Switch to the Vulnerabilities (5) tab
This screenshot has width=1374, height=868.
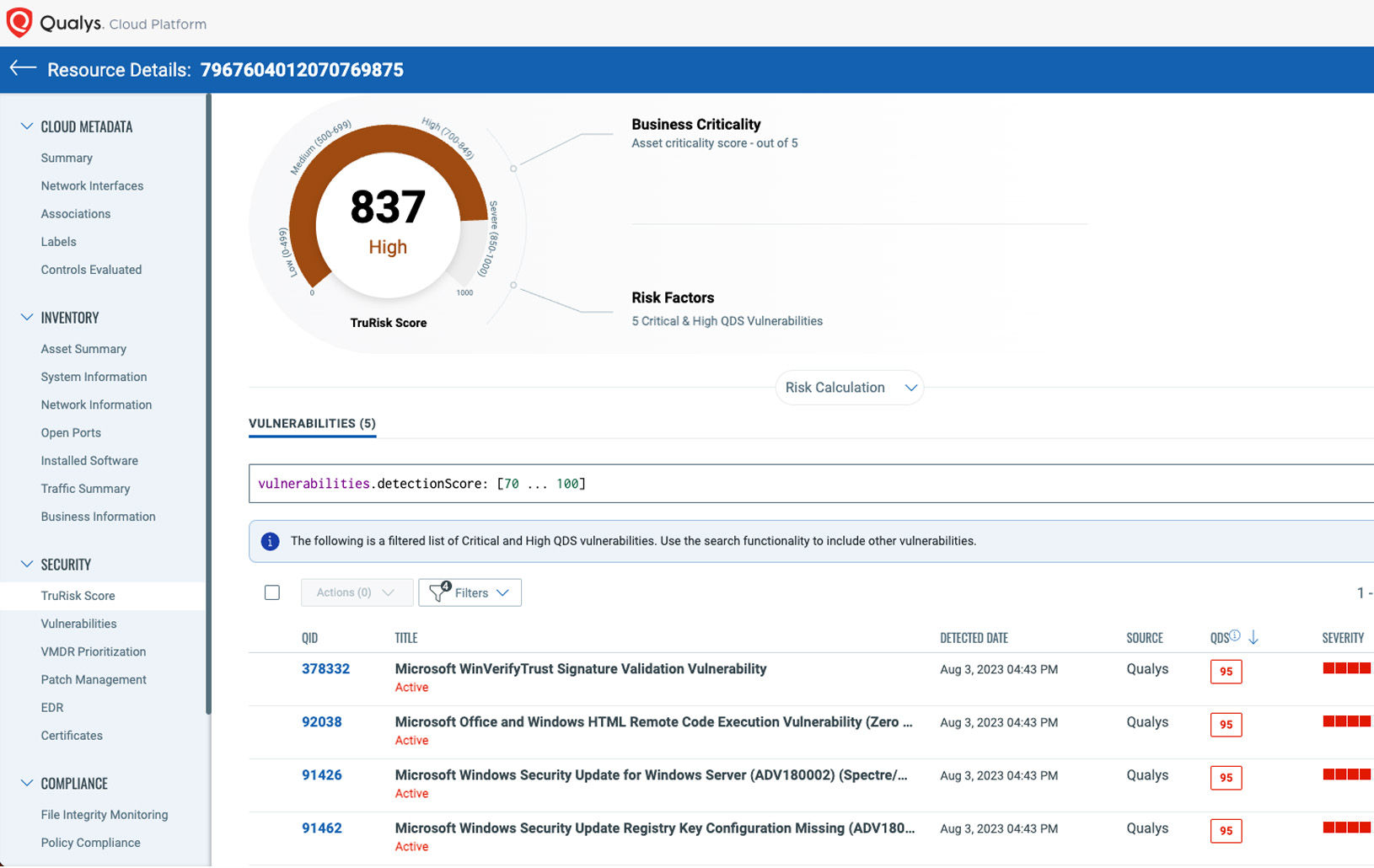point(311,423)
